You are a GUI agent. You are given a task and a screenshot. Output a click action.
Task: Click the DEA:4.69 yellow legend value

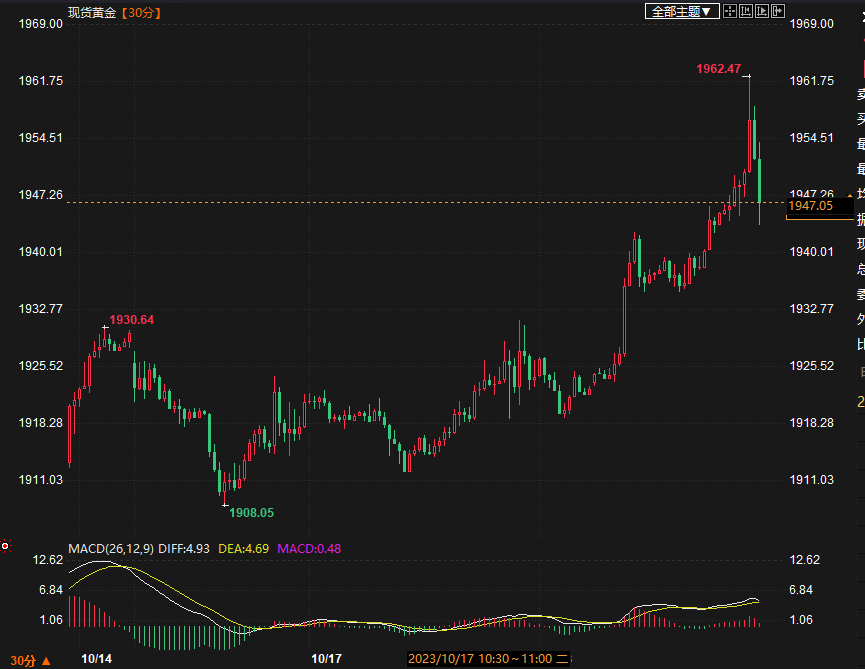click(242, 548)
